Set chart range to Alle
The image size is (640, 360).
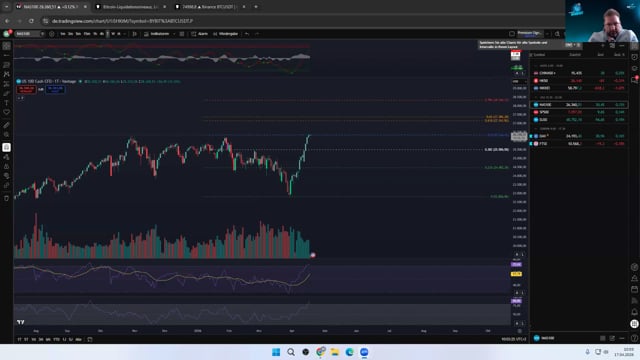point(78,339)
